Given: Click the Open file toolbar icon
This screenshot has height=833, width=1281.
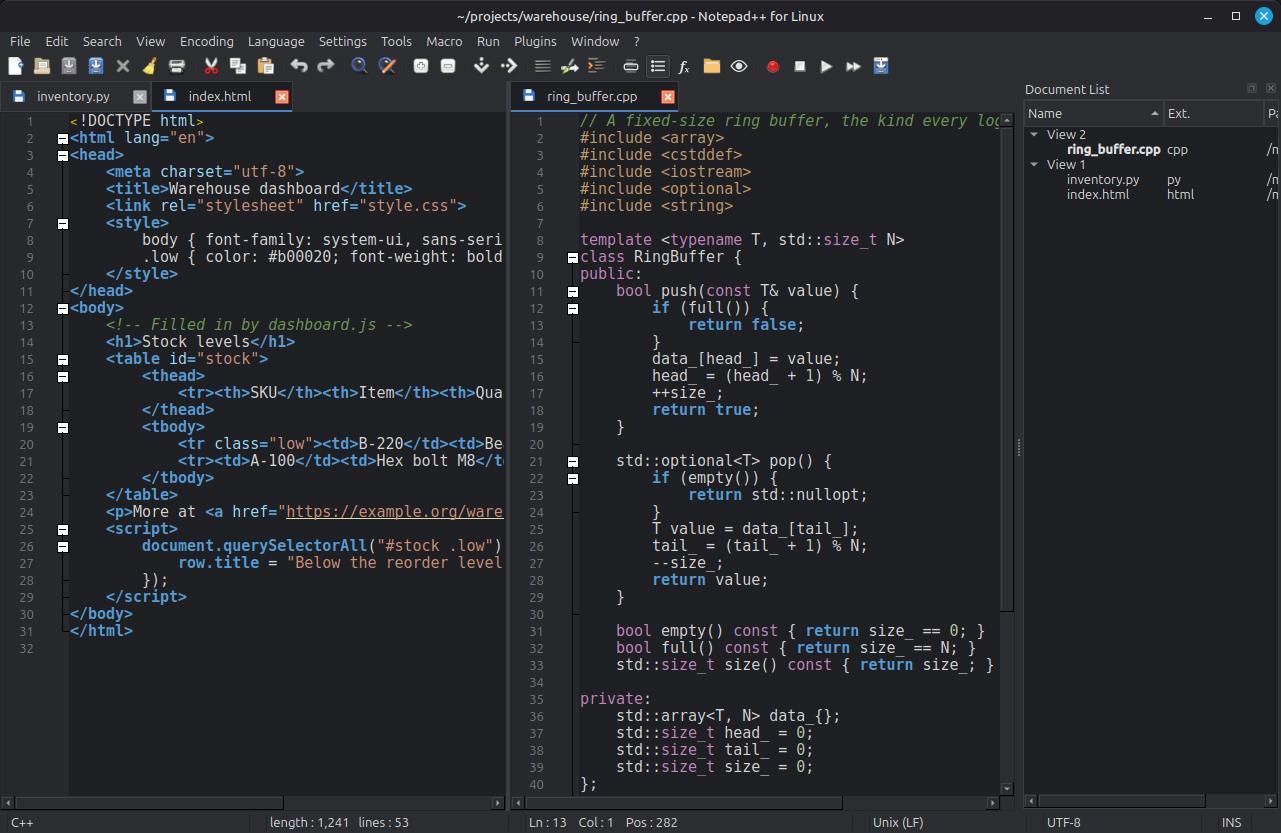Looking at the screenshot, I should [42, 66].
